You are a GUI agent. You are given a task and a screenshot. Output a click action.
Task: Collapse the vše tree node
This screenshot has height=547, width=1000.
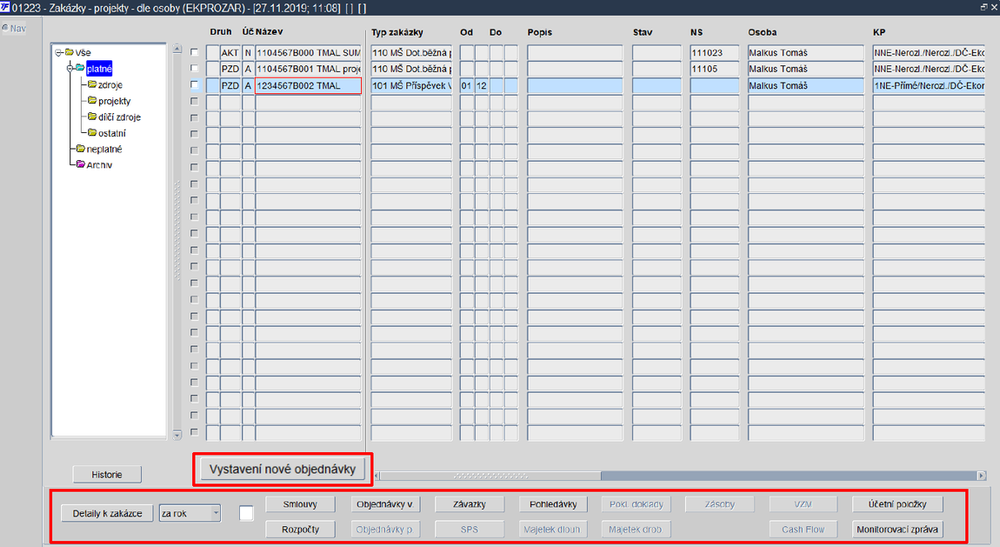point(58,52)
